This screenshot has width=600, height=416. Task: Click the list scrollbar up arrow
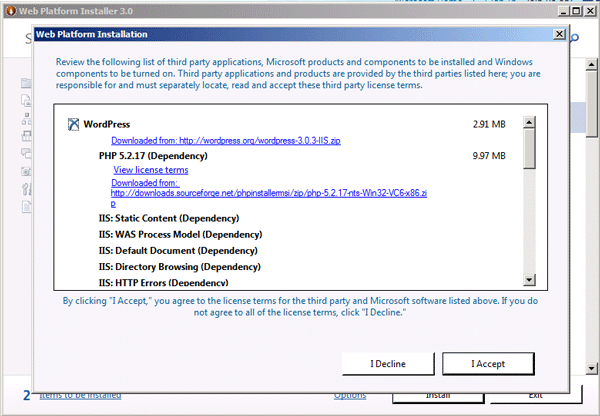point(529,122)
